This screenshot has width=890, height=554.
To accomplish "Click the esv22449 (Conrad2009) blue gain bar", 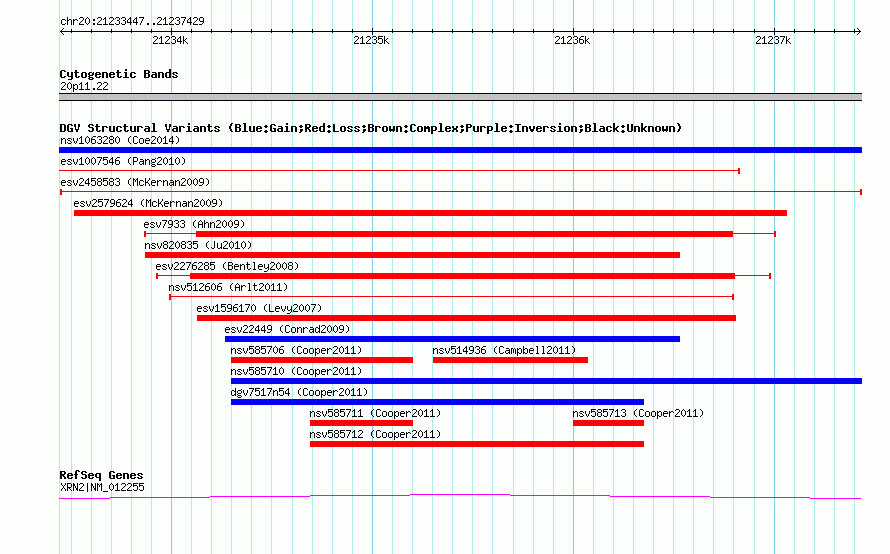I will 452,339.
